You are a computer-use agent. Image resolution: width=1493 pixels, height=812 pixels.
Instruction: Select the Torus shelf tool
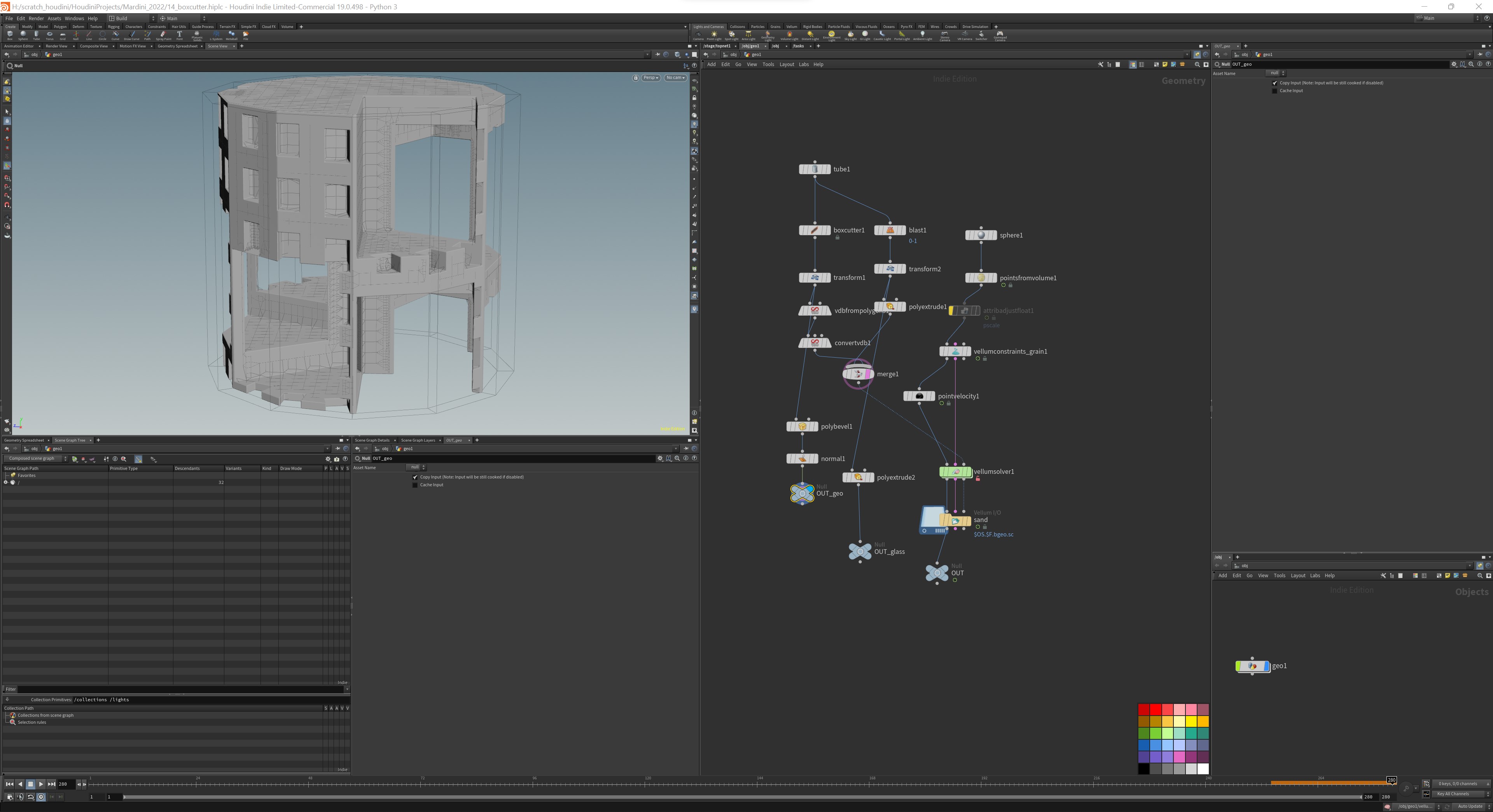coord(49,35)
